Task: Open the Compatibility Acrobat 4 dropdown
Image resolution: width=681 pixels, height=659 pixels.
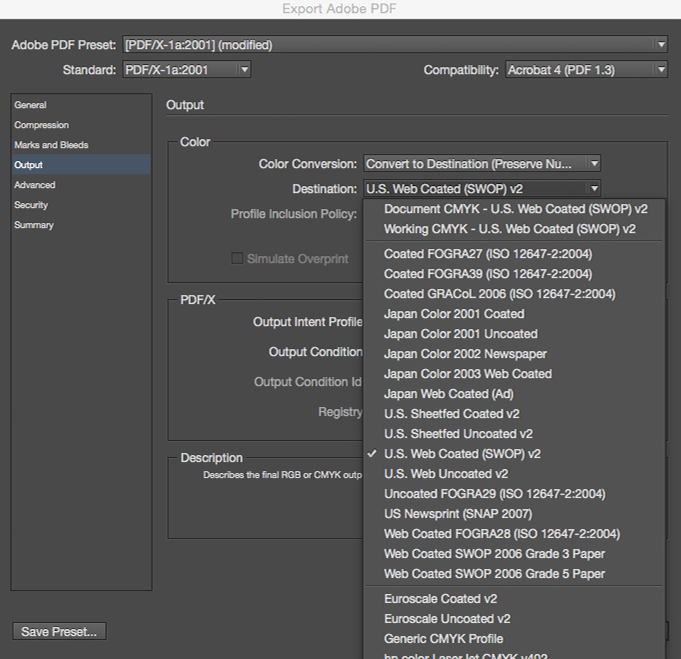Action: coord(586,70)
